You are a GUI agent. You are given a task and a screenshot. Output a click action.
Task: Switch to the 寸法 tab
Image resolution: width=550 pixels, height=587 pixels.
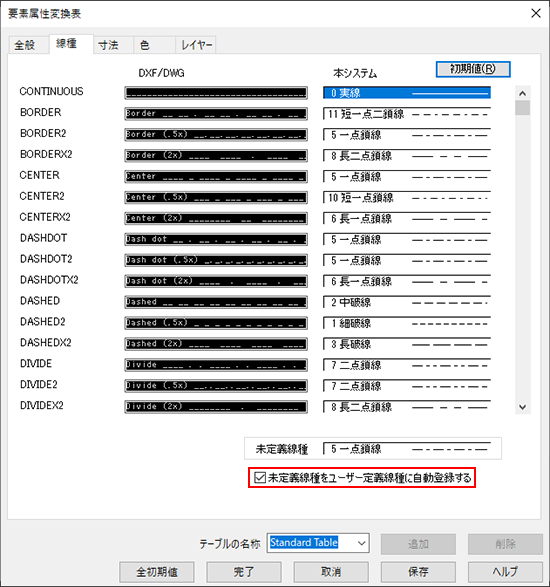tap(109, 45)
